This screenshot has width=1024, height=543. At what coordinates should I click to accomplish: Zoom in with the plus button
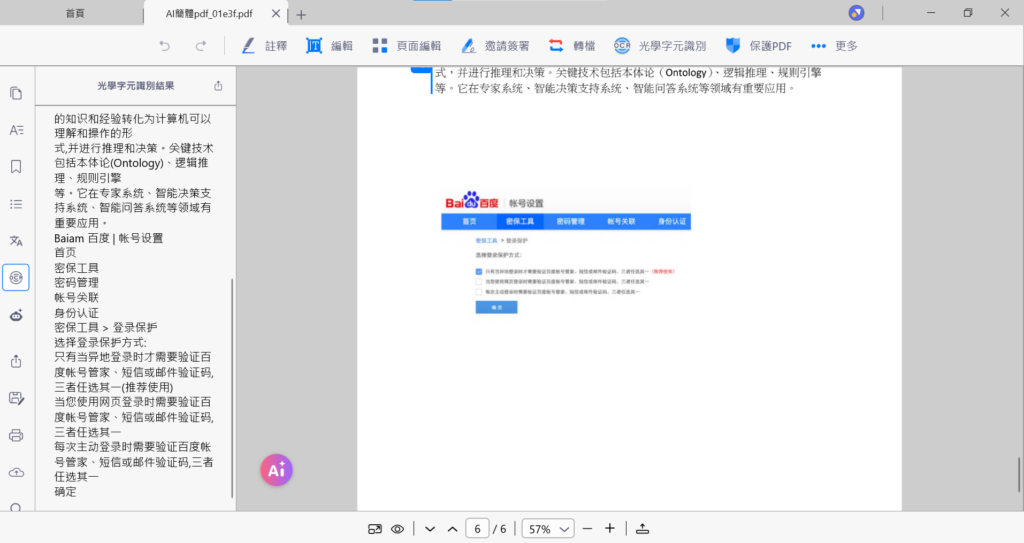pos(610,529)
